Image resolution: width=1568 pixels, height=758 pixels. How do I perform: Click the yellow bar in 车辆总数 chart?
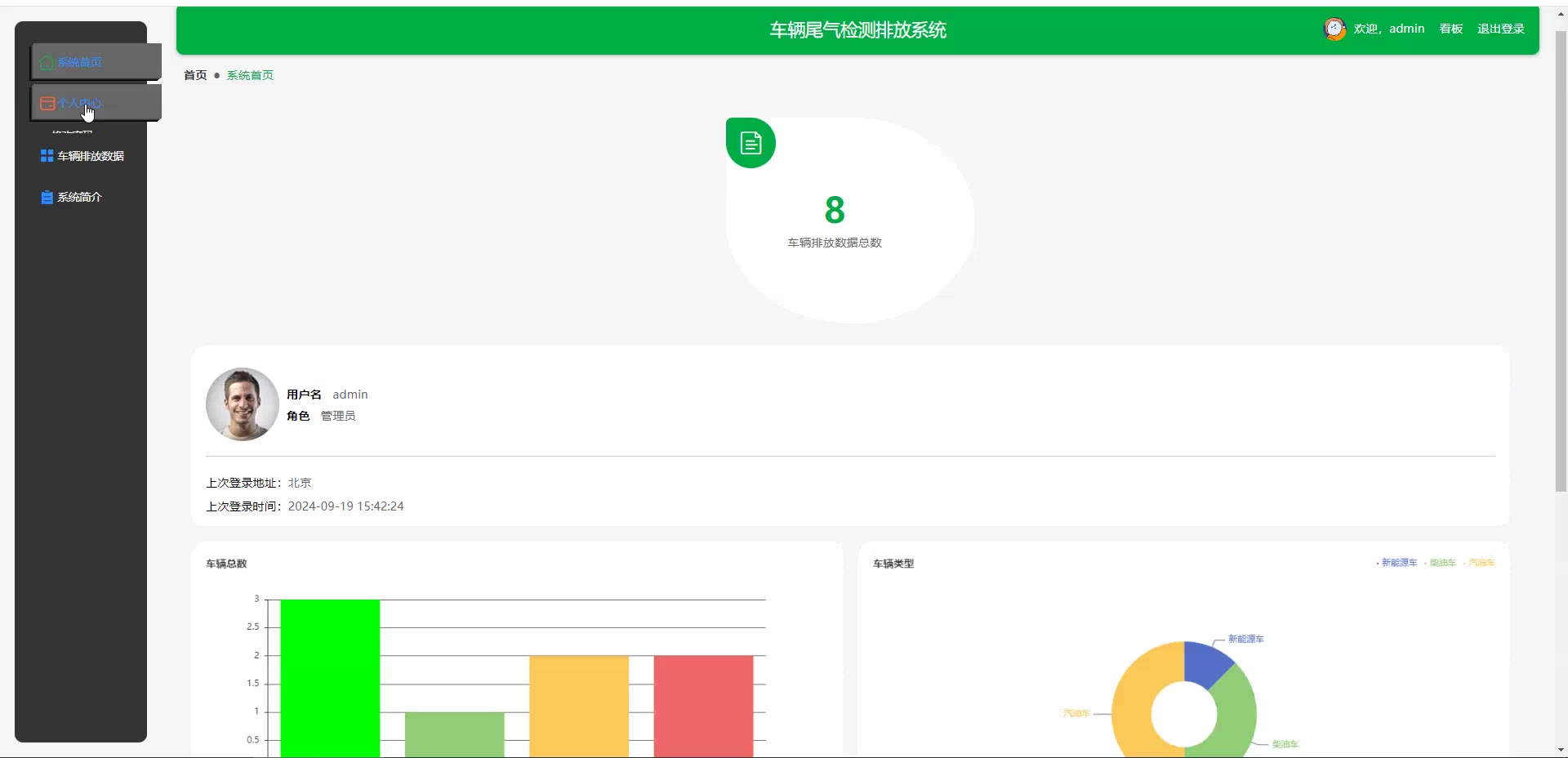(x=579, y=707)
